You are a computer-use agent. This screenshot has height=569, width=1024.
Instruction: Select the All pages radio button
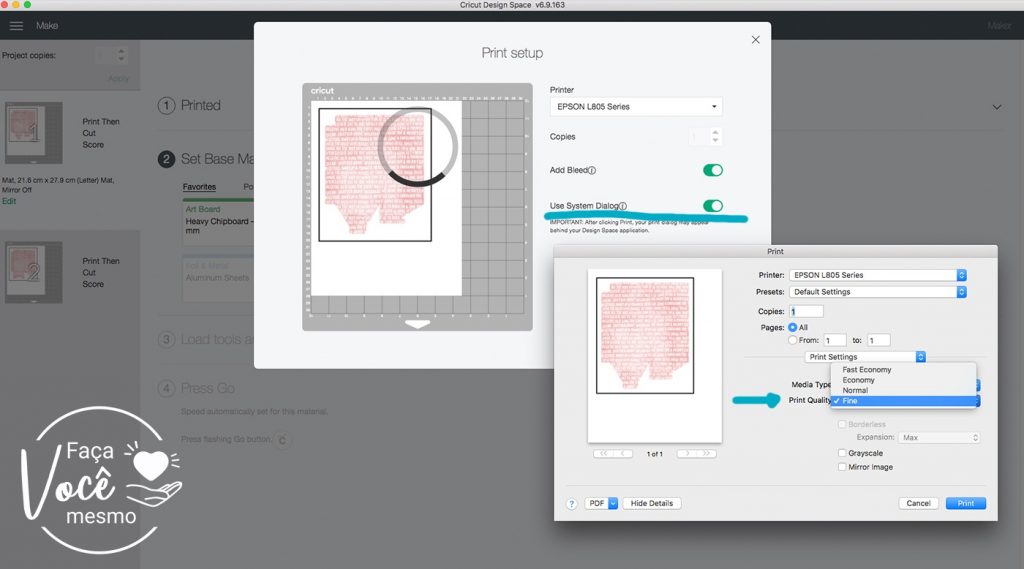tap(793, 327)
